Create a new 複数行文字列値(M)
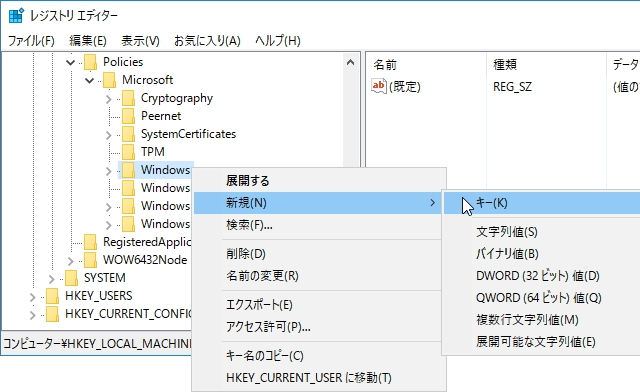This screenshot has width=640, height=392. 542,320
